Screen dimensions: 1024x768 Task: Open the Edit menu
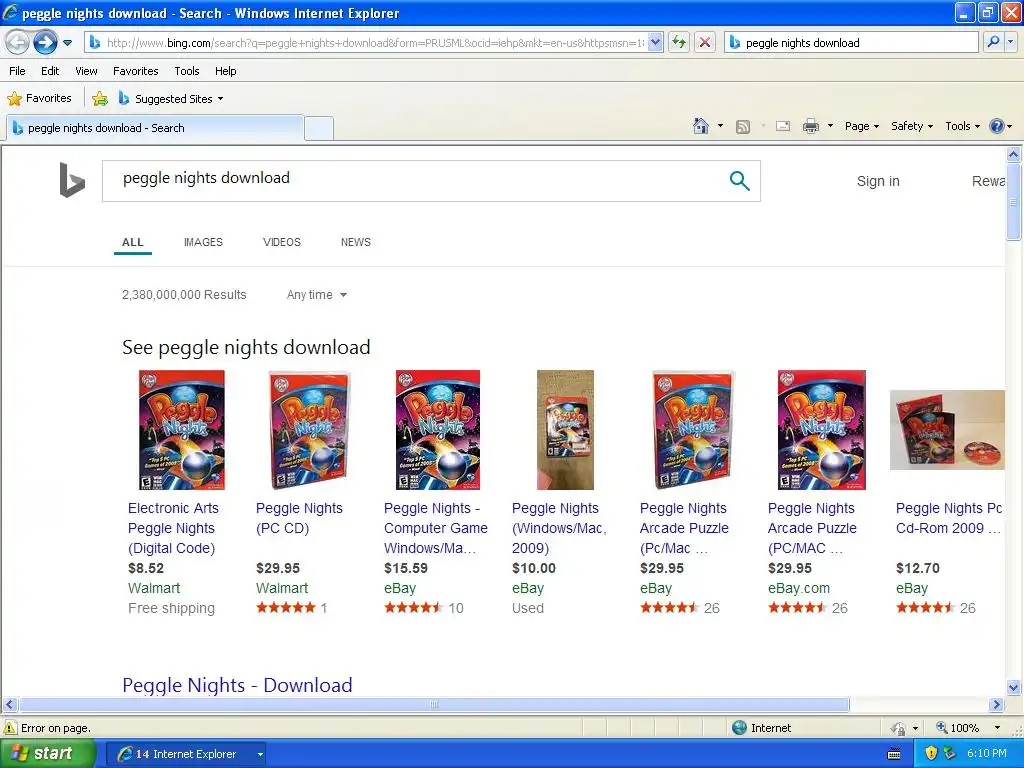pyautogui.click(x=50, y=71)
